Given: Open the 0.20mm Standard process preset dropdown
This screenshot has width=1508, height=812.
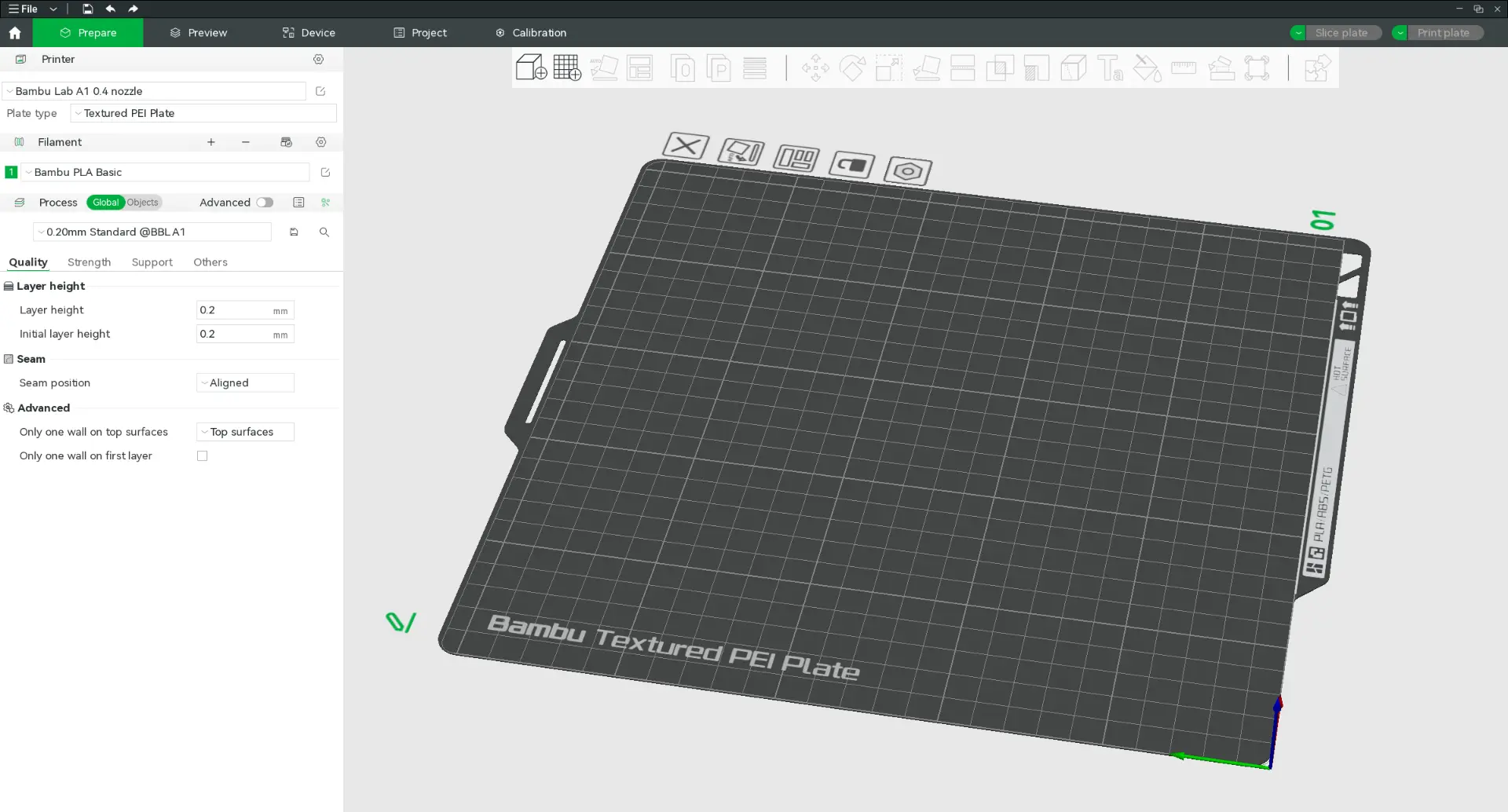Looking at the screenshot, I should [152, 232].
